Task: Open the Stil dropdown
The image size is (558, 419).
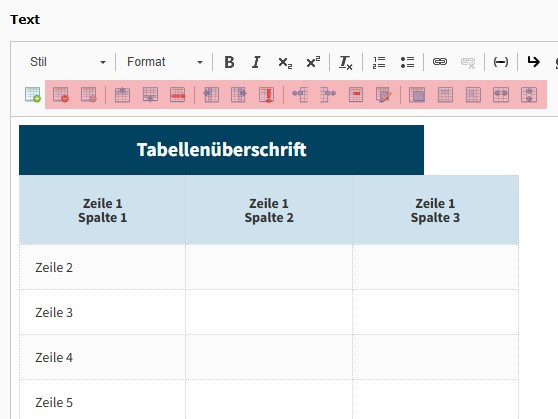Action: click(68, 62)
